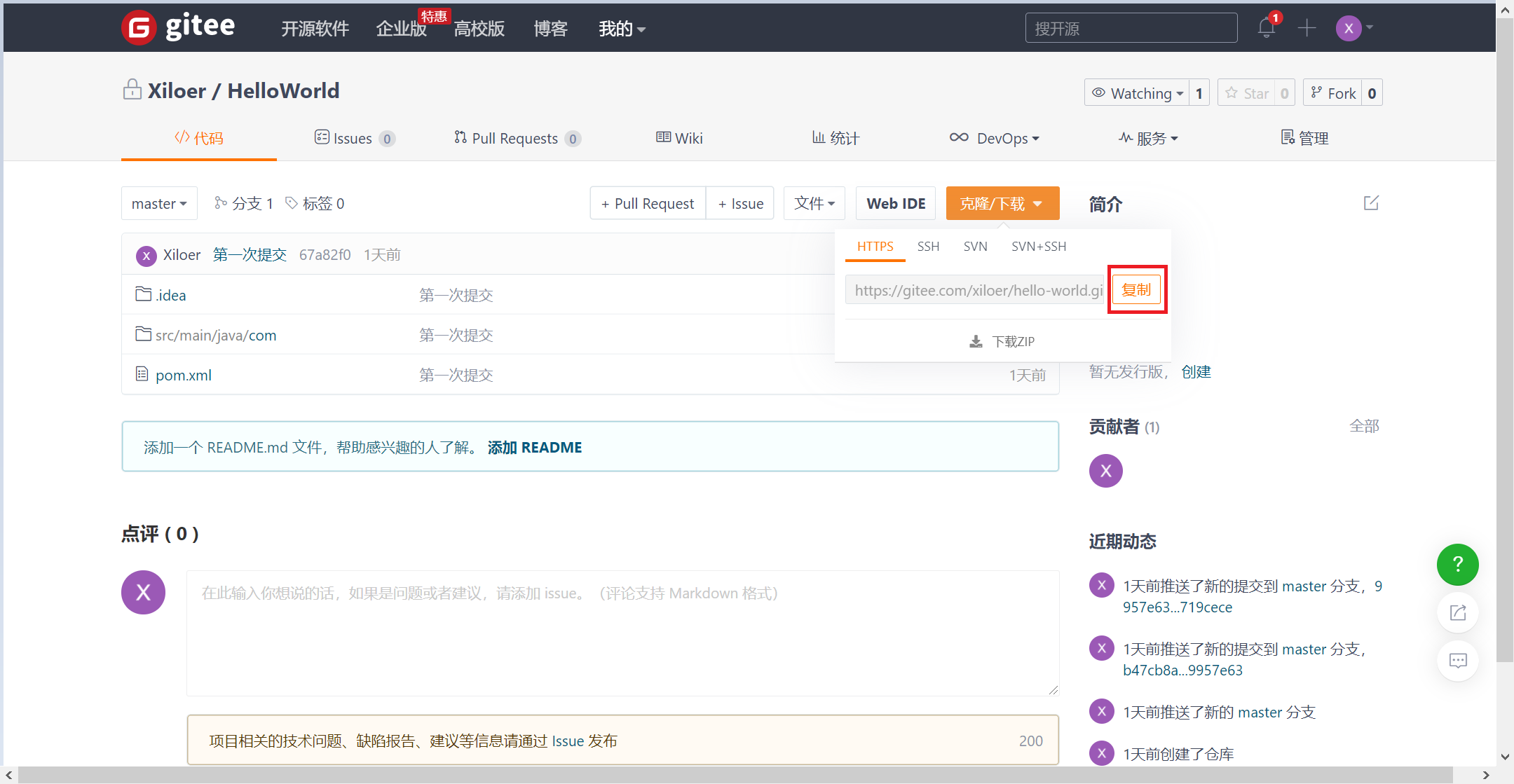Click the 搜开源 search field
Image resolution: width=1514 pixels, height=784 pixels.
pos(1131,28)
